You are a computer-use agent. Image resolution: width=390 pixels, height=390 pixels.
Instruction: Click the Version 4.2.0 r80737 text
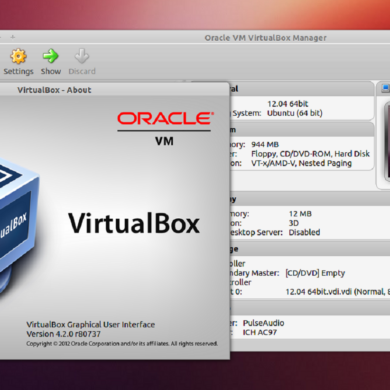(x=63, y=334)
